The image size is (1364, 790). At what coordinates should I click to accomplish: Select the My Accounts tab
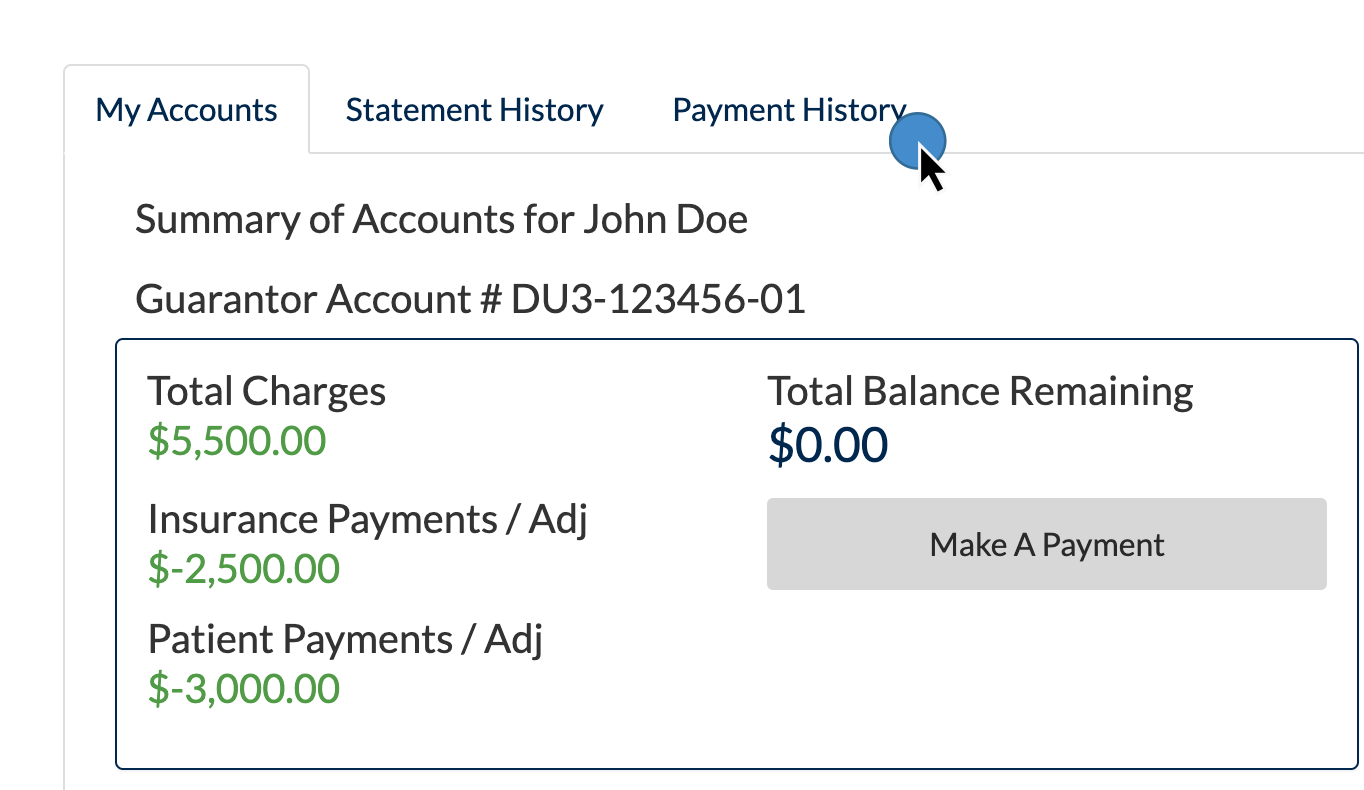coord(186,110)
